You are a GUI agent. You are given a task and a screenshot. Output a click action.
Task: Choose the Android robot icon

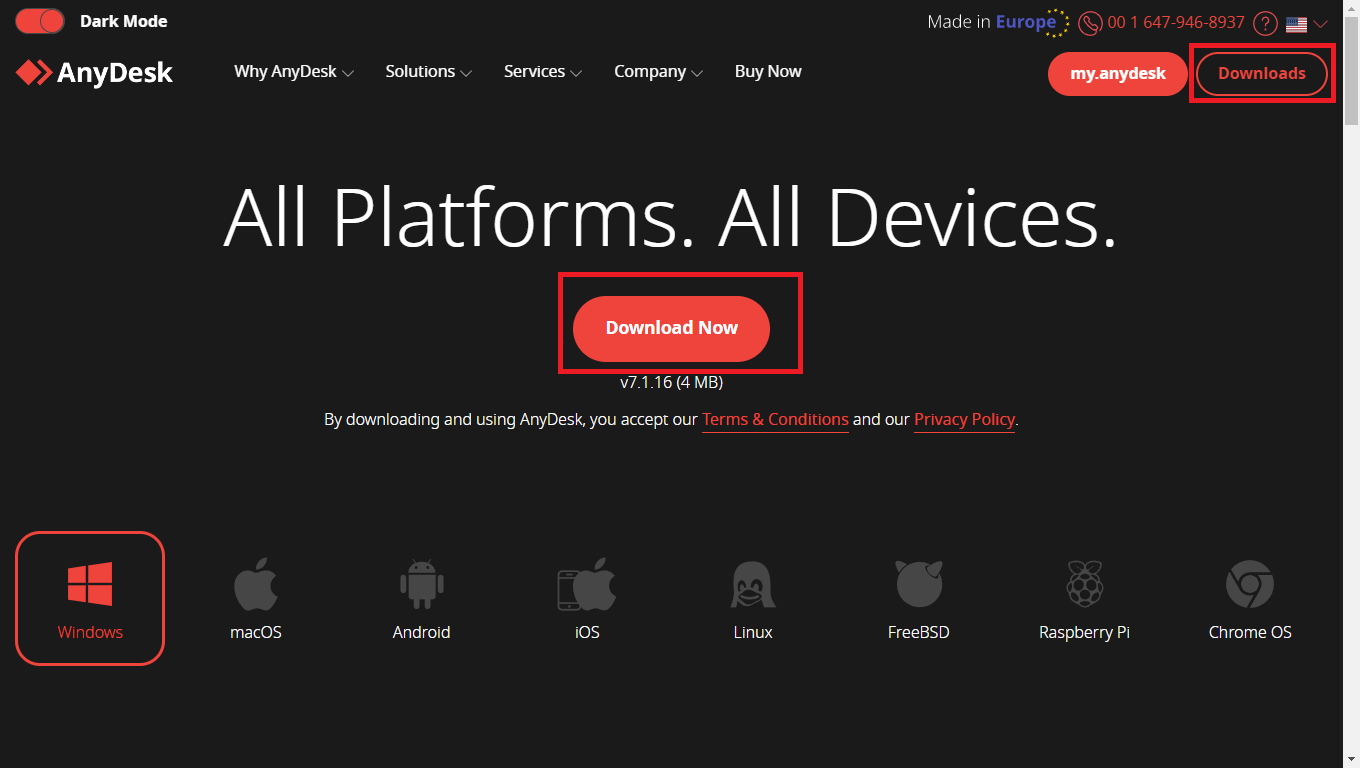coord(421,584)
